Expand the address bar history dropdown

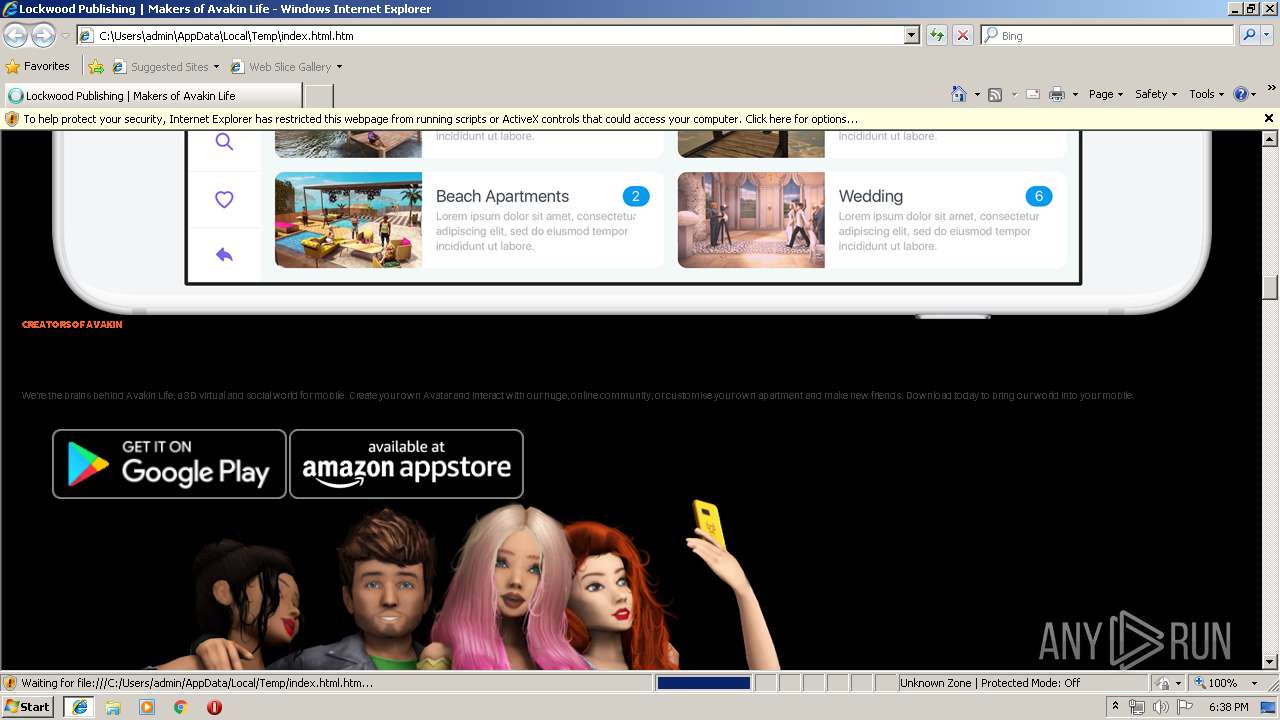912,35
